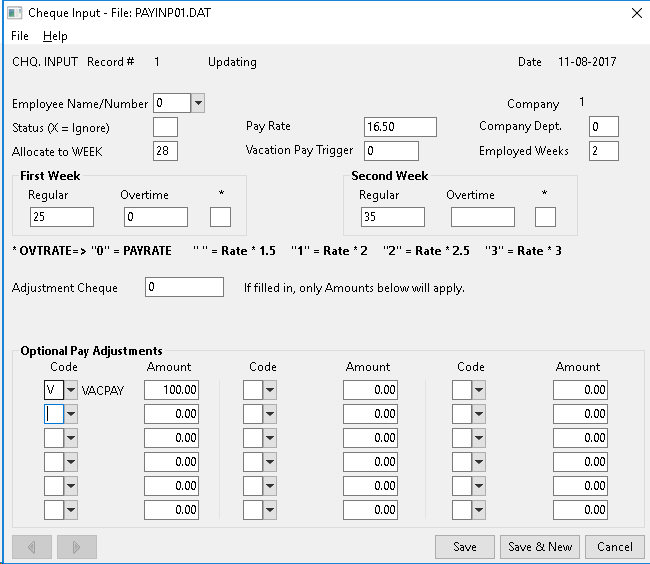
Task: Open last row first column code dropdown
Action: tap(71, 510)
